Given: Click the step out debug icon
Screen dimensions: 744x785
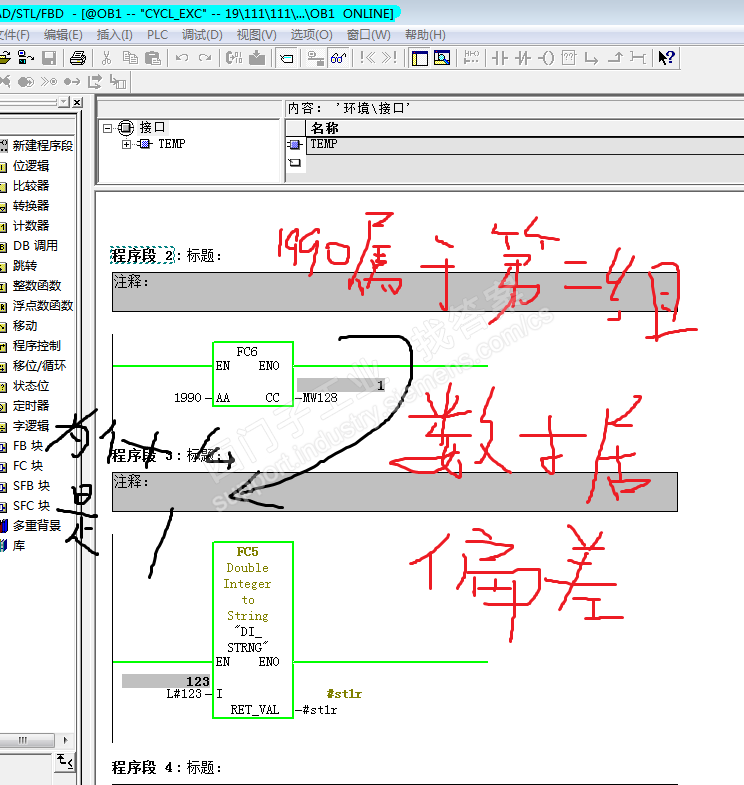Looking at the screenshot, I should coord(95,82).
